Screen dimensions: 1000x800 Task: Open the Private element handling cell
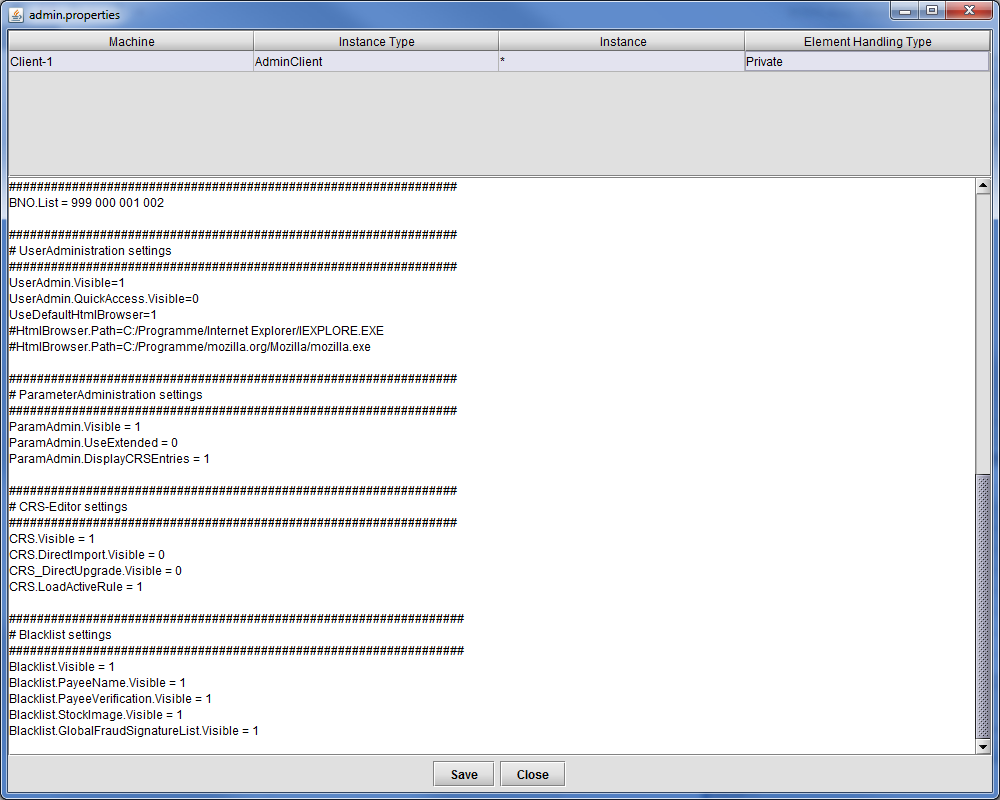click(867, 62)
